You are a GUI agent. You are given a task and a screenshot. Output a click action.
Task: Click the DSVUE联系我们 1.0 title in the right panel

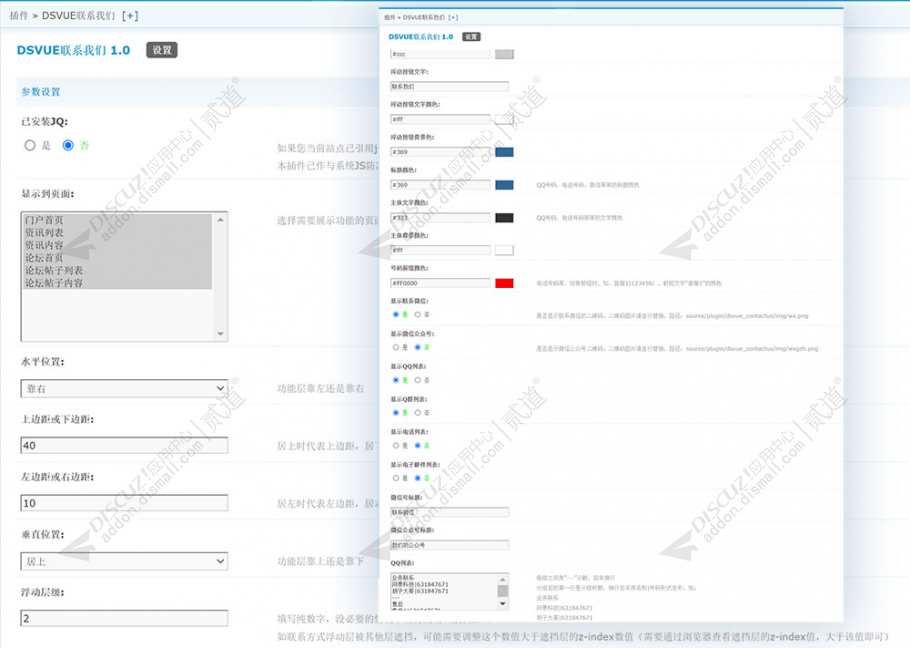421,37
